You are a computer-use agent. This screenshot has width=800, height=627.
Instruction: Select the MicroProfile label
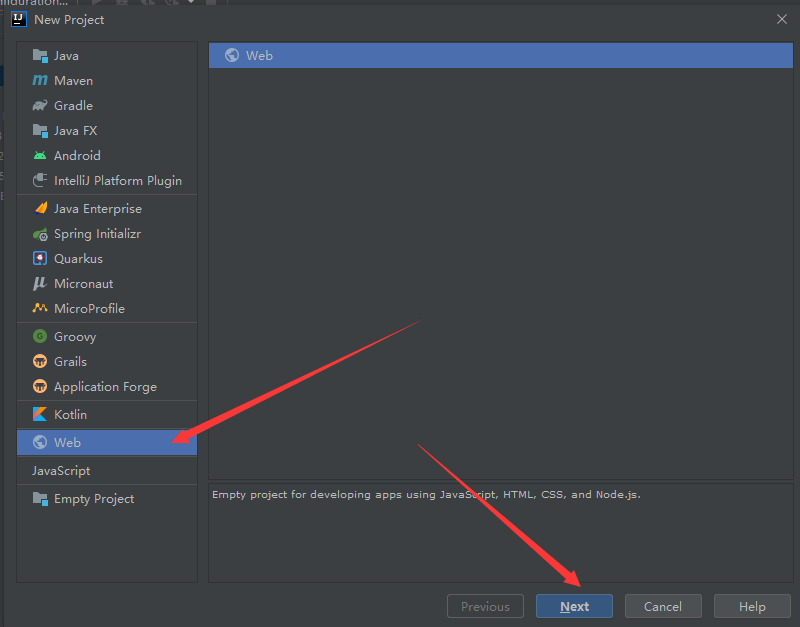click(89, 309)
